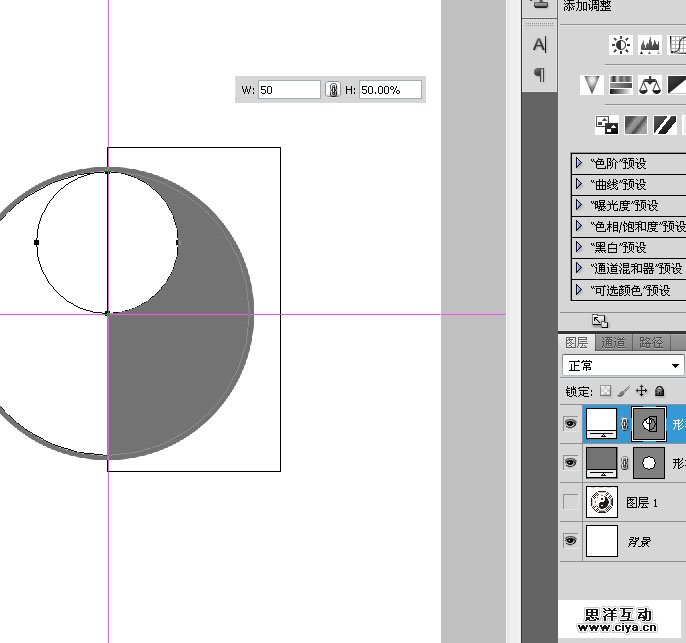The width and height of the screenshot is (686, 643).
Task: Click the H height field showing 50.00%
Action: pyautogui.click(x=390, y=90)
